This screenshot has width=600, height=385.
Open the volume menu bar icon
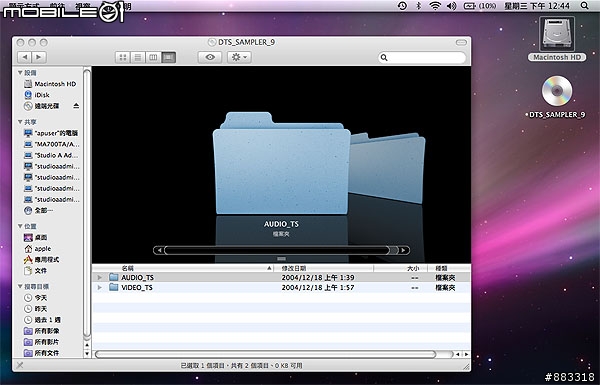click(452, 6)
